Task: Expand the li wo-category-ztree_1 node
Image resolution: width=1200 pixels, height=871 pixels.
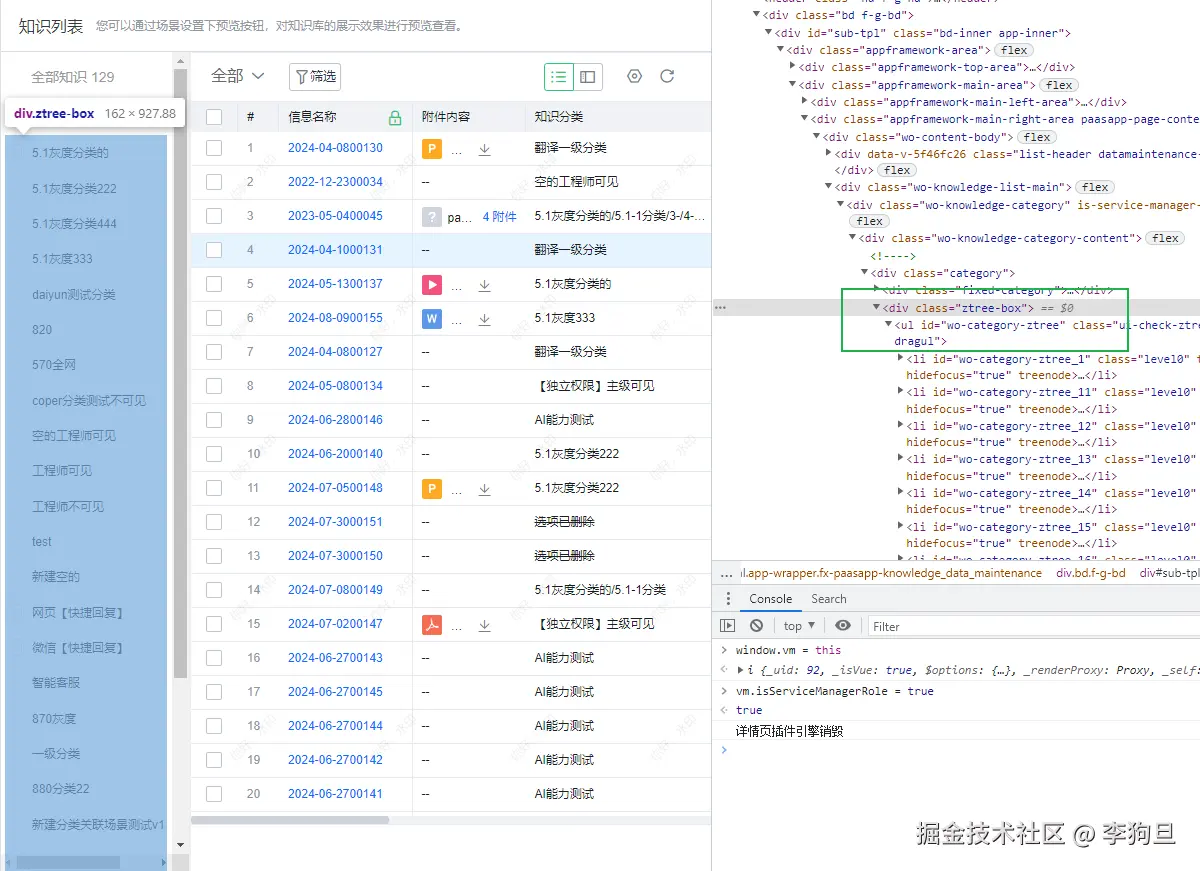Action: coord(901,359)
